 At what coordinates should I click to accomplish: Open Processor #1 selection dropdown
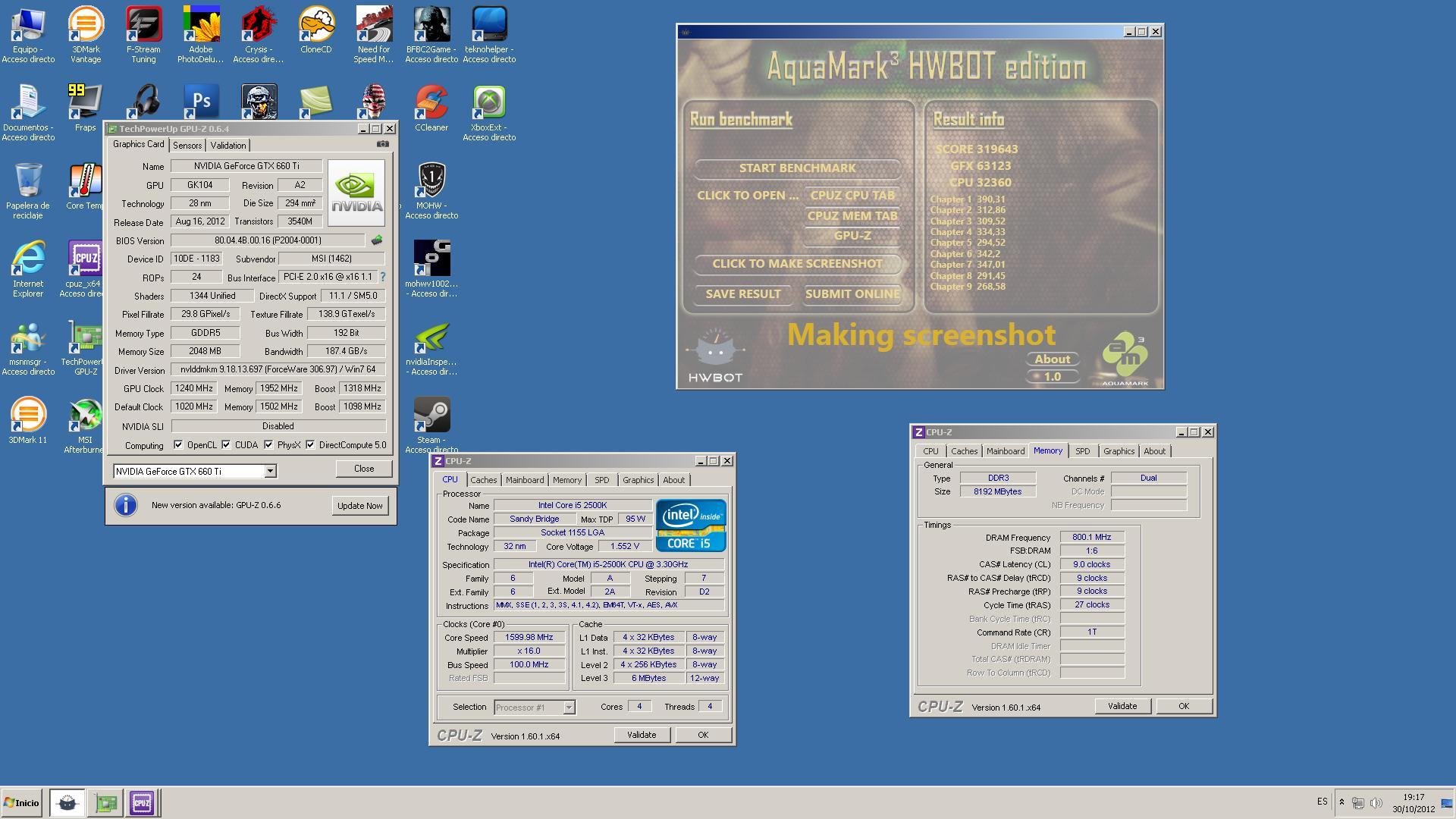[569, 708]
